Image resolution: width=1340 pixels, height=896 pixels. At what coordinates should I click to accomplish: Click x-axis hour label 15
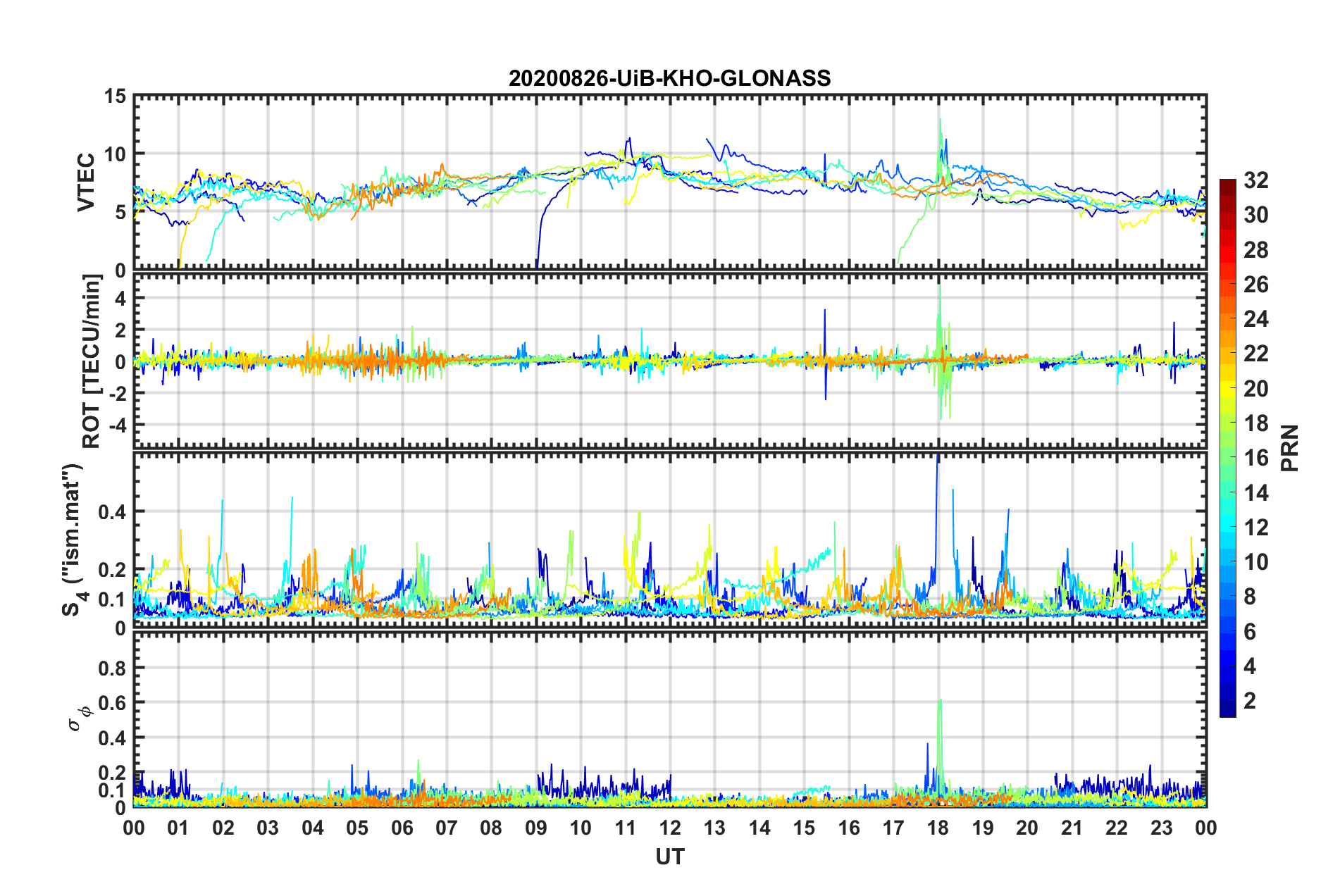click(x=804, y=828)
